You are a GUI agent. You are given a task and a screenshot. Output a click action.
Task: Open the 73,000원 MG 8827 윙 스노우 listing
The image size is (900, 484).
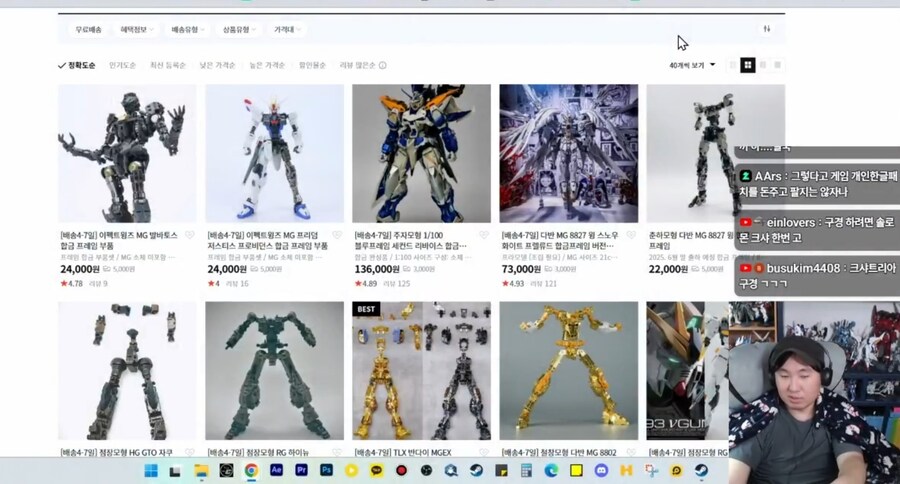pos(562,240)
